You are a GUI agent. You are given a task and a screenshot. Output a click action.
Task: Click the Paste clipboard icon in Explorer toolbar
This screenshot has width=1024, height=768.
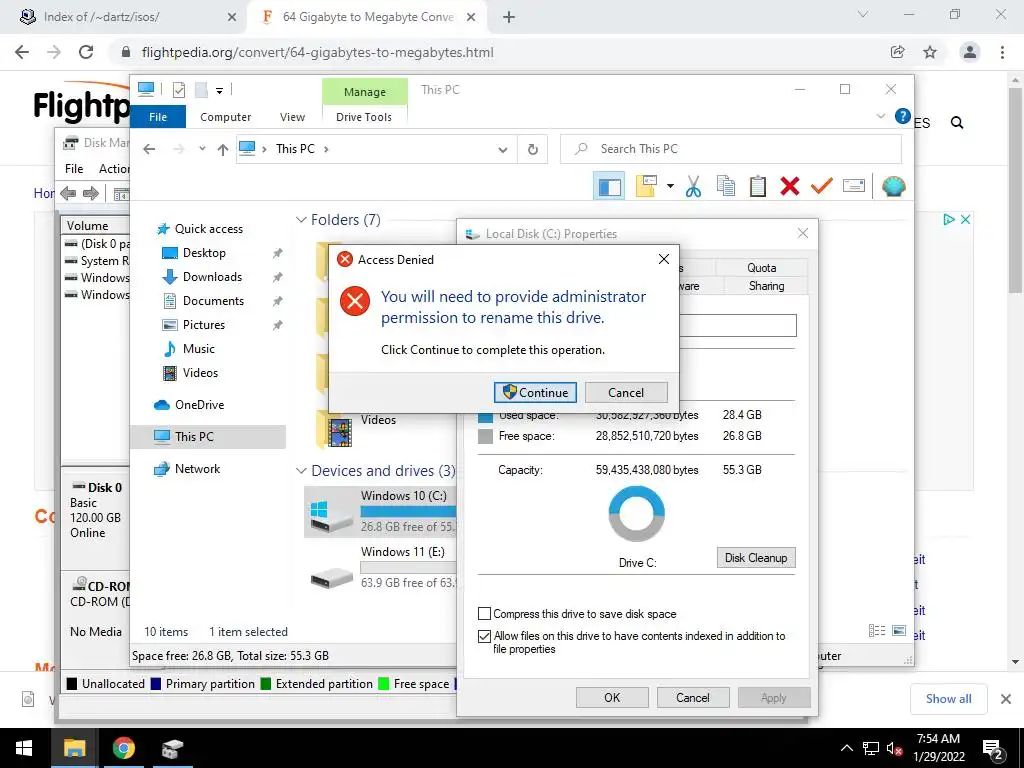pos(758,187)
